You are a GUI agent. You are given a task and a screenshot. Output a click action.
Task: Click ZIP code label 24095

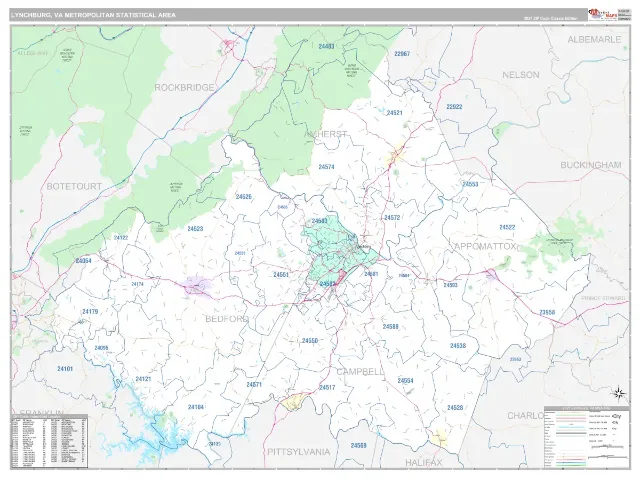[x=101, y=348]
